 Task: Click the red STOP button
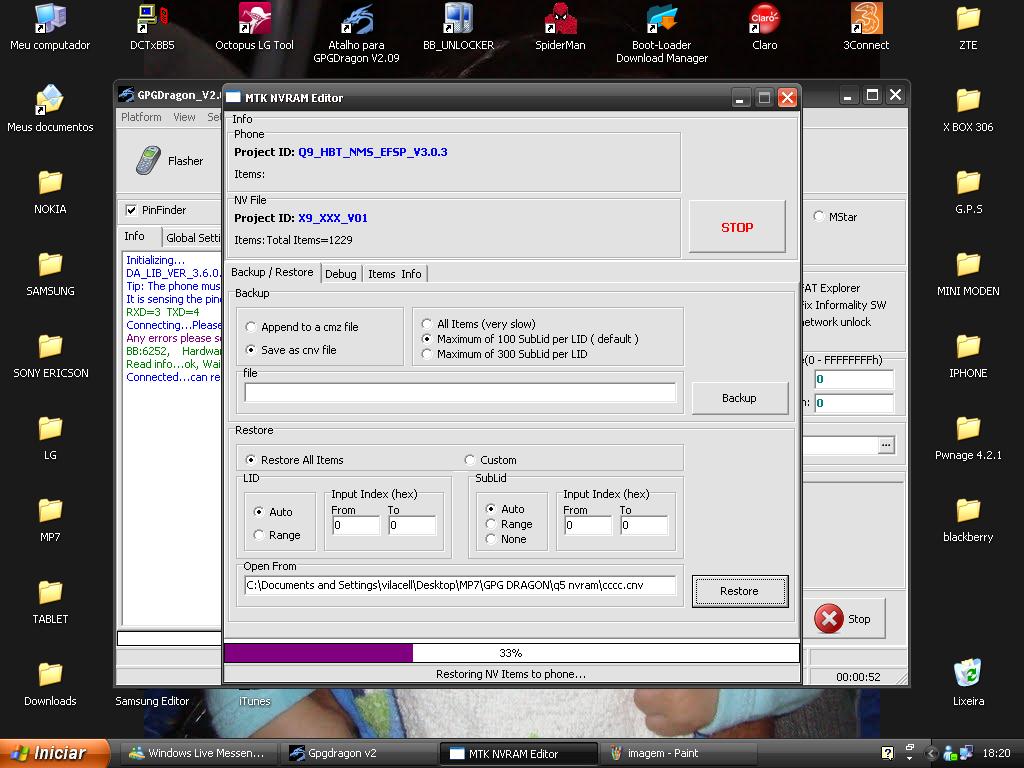coord(737,227)
